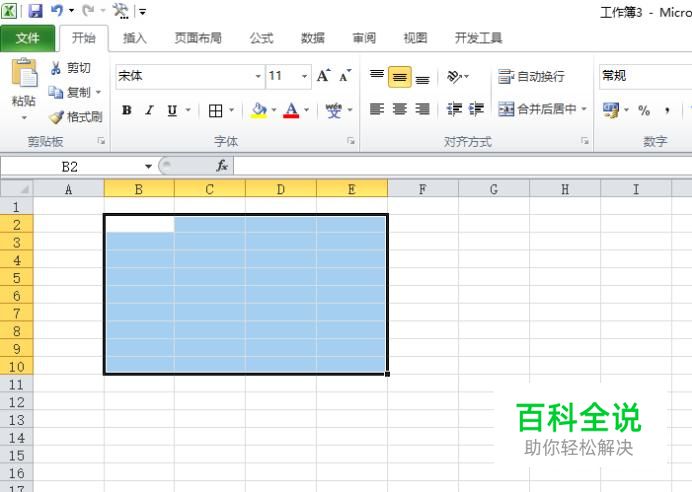Toggle Bold formatting
The height and width of the screenshot is (492, 692).
tap(127, 110)
